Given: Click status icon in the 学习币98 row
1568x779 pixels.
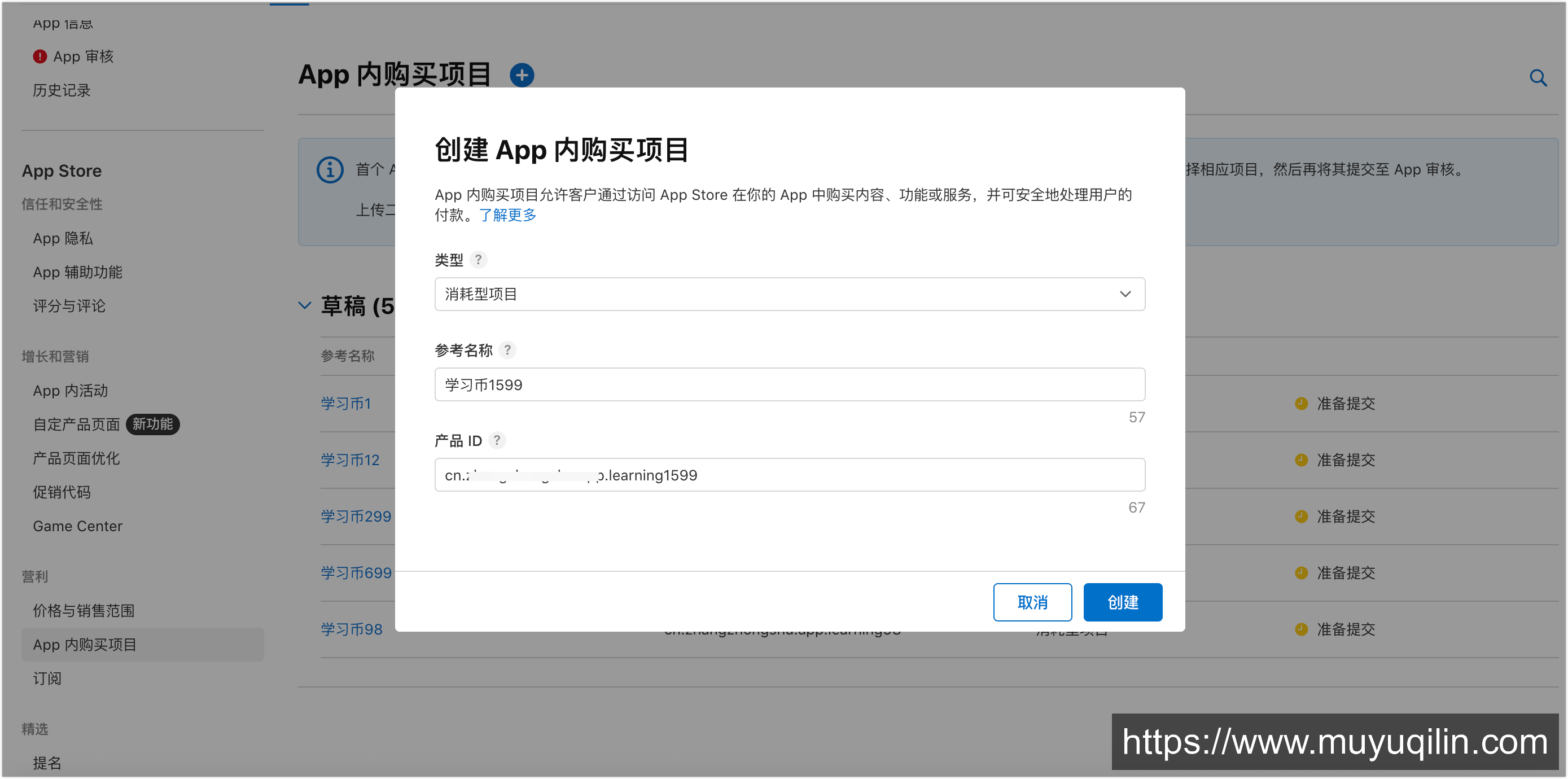Looking at the screenshot, I should (x=1301, y=629).
